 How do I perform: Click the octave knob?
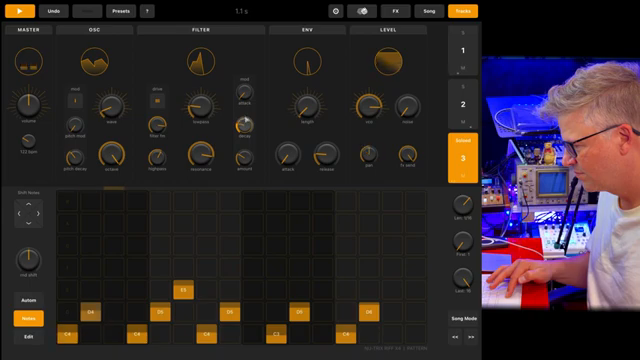pyautogui.click(x=111, y=154)
